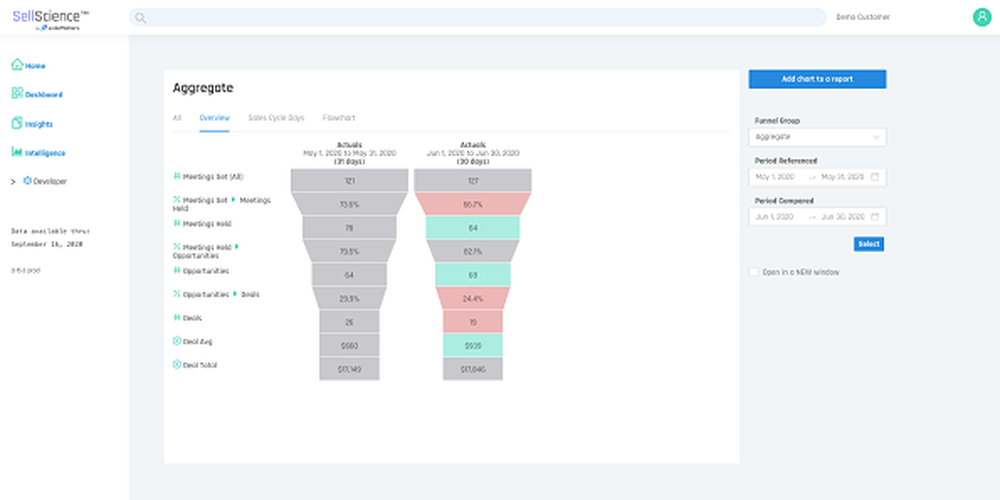Click the May Meetings Set 121 segment

349,180
